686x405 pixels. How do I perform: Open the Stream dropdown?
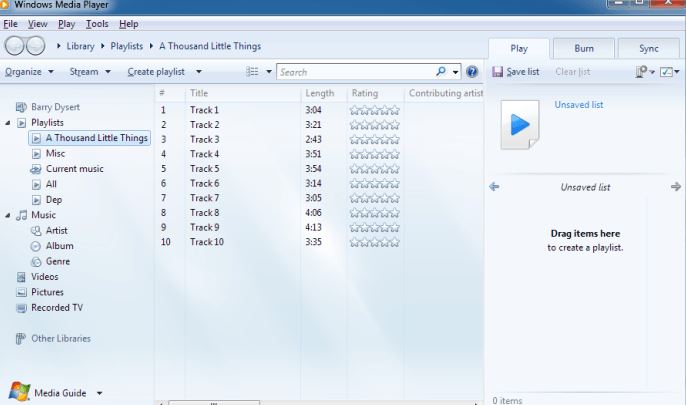pyautogui.click(x=90, y=72)
